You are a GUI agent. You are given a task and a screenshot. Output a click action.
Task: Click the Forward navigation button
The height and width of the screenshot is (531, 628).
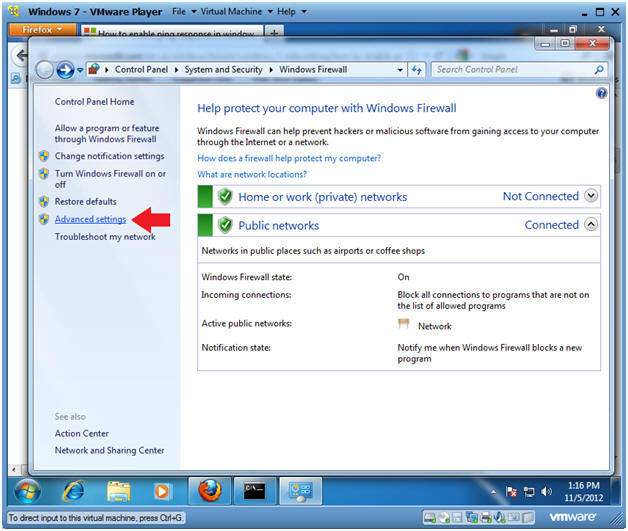coord(65,70)
